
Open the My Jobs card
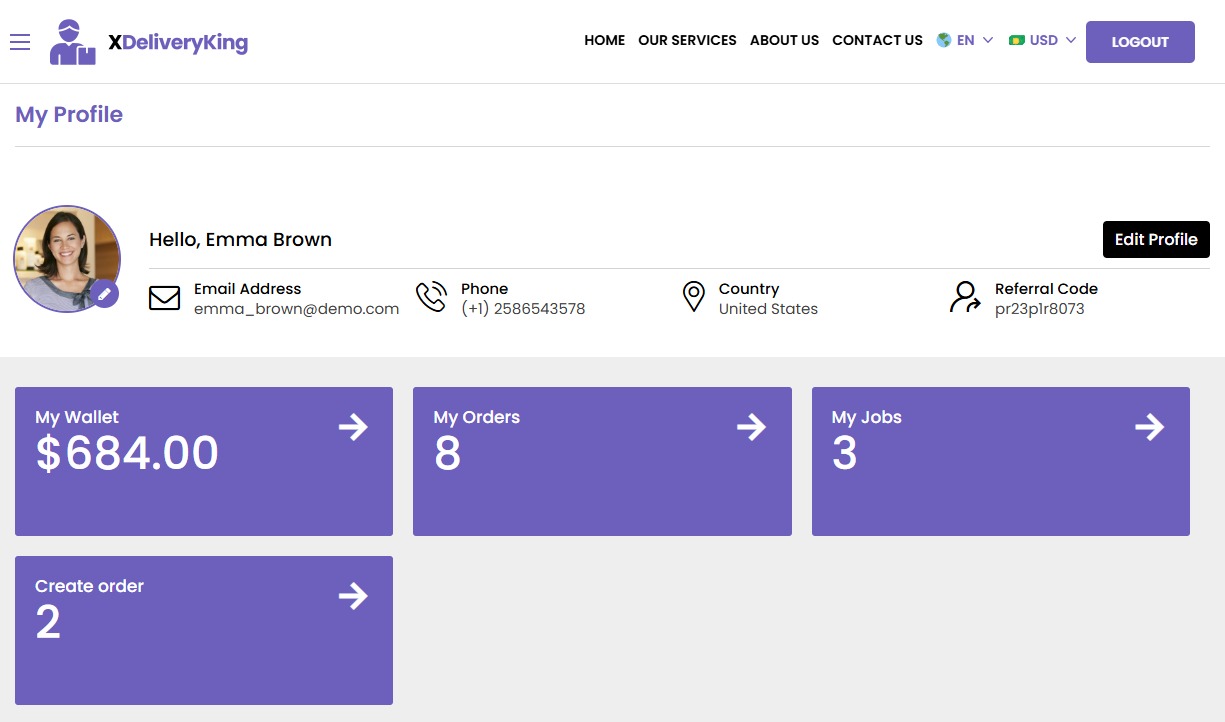[1000, 461]
